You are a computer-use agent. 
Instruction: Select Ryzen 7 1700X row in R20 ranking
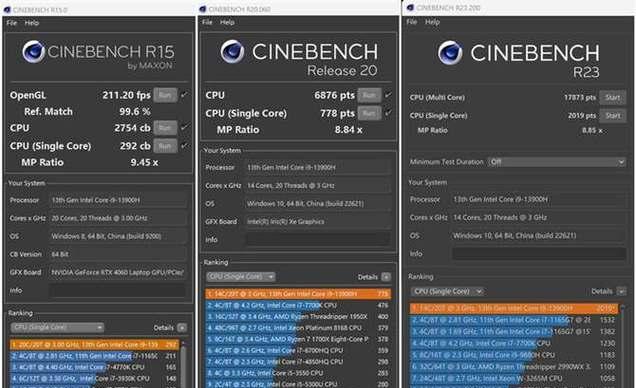coord(298,339)
